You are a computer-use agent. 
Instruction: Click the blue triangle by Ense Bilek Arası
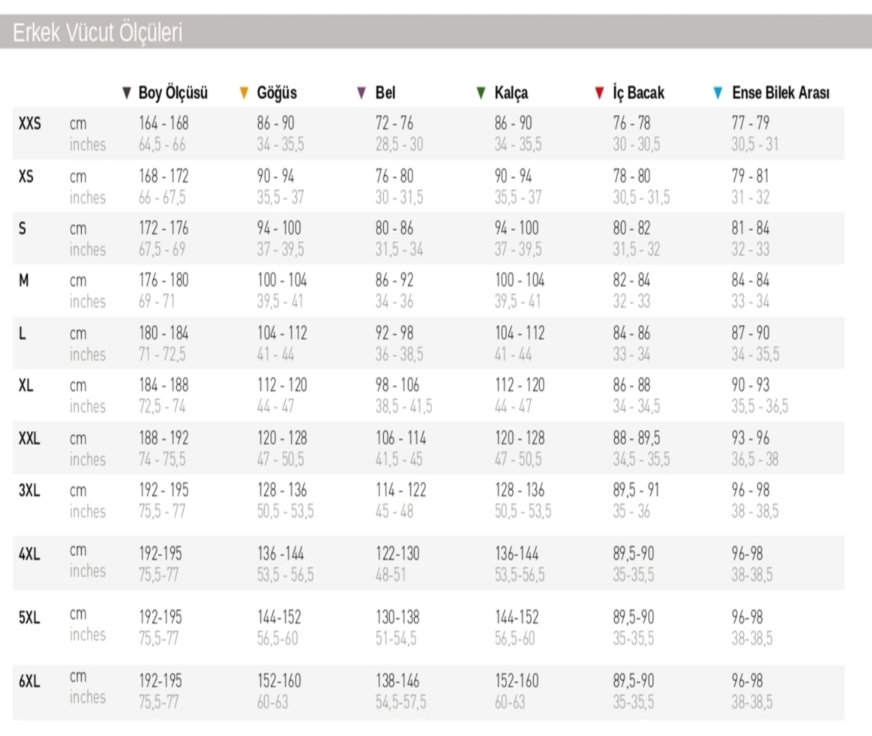point(718,93)
